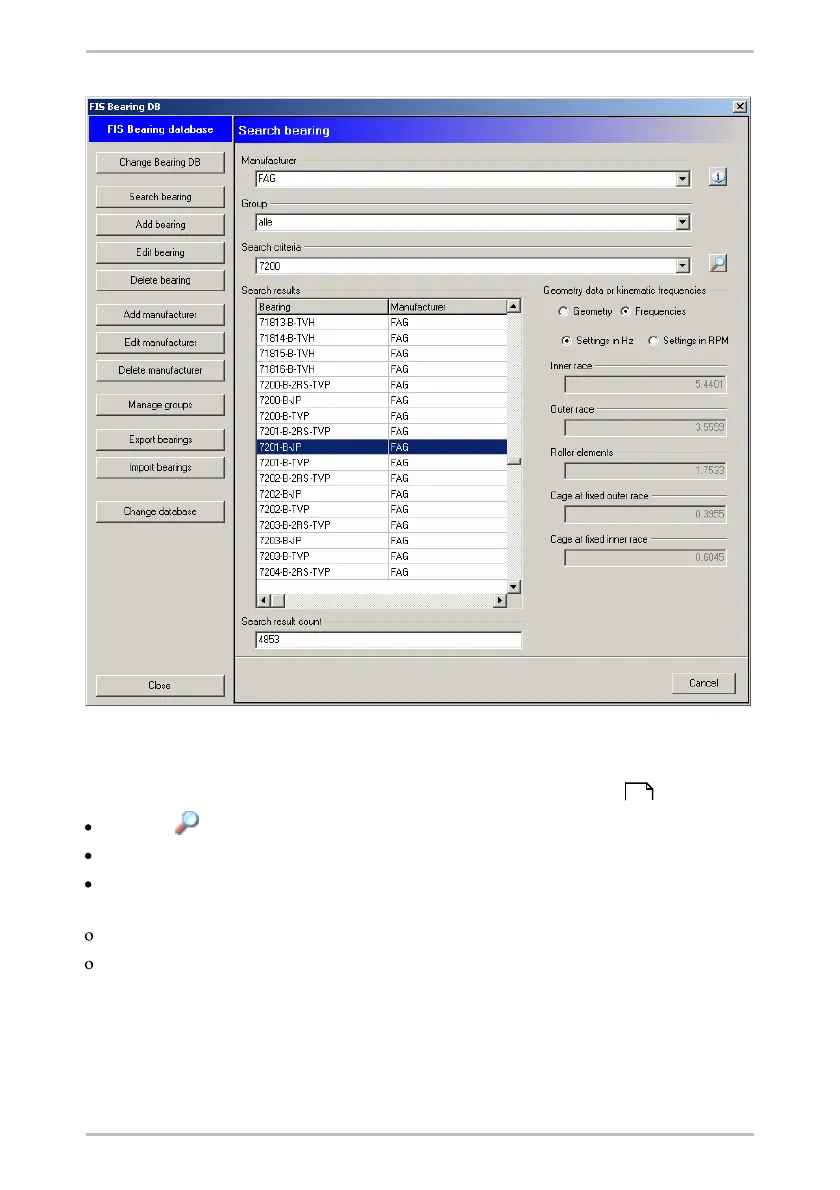The width and height of the screenshot is (840, 1190).
Task: Select bearing 7200-B-JP row
Action: 382,400
